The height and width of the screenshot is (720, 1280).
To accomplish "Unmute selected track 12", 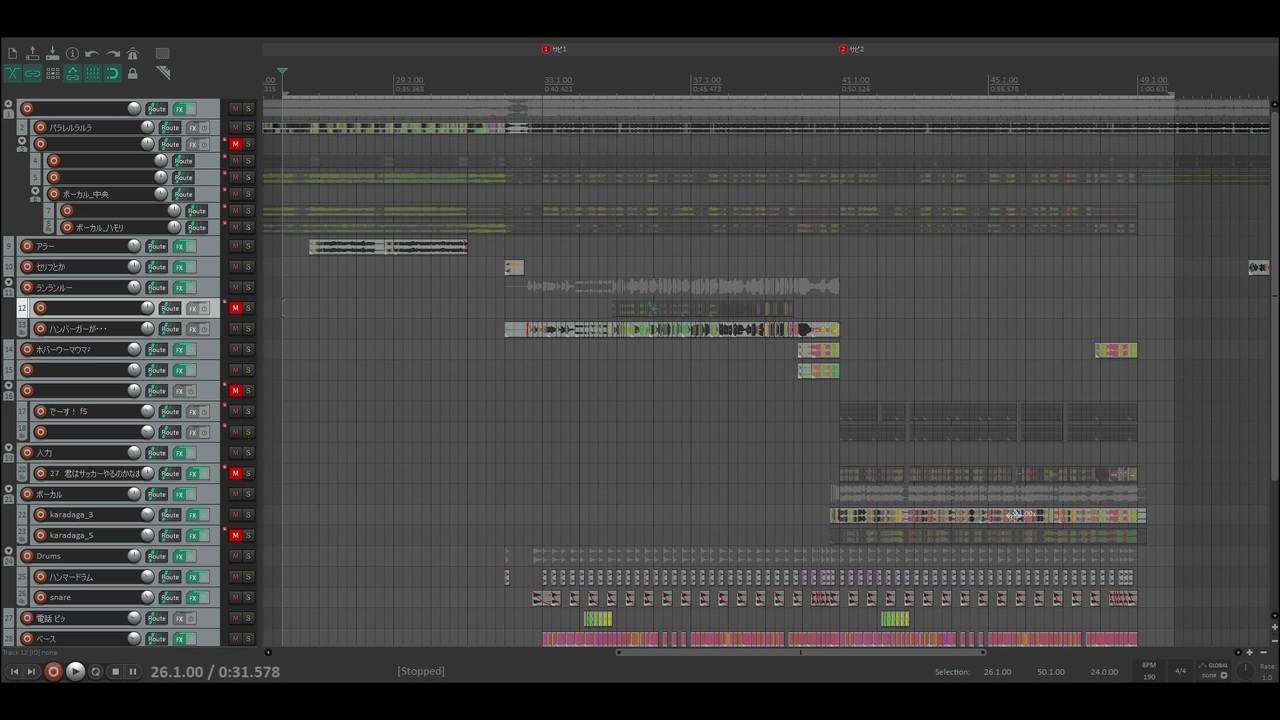I will (235, 308).
